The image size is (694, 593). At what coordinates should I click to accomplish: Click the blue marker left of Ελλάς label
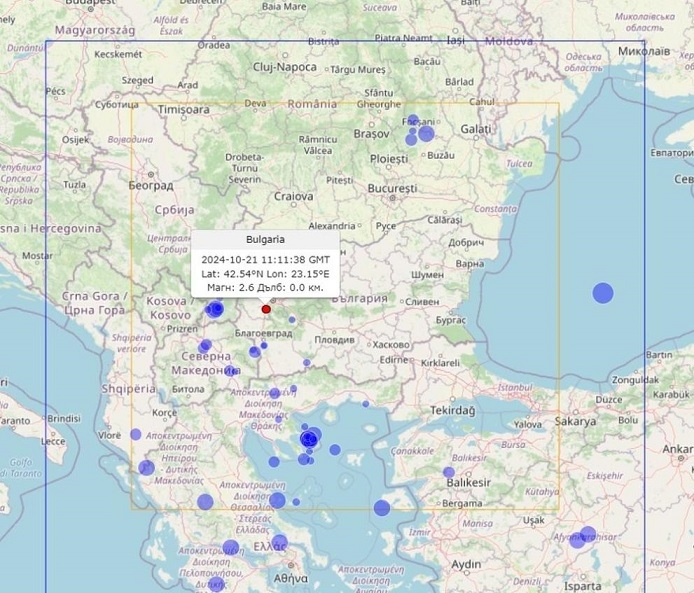tap(231, 548)
